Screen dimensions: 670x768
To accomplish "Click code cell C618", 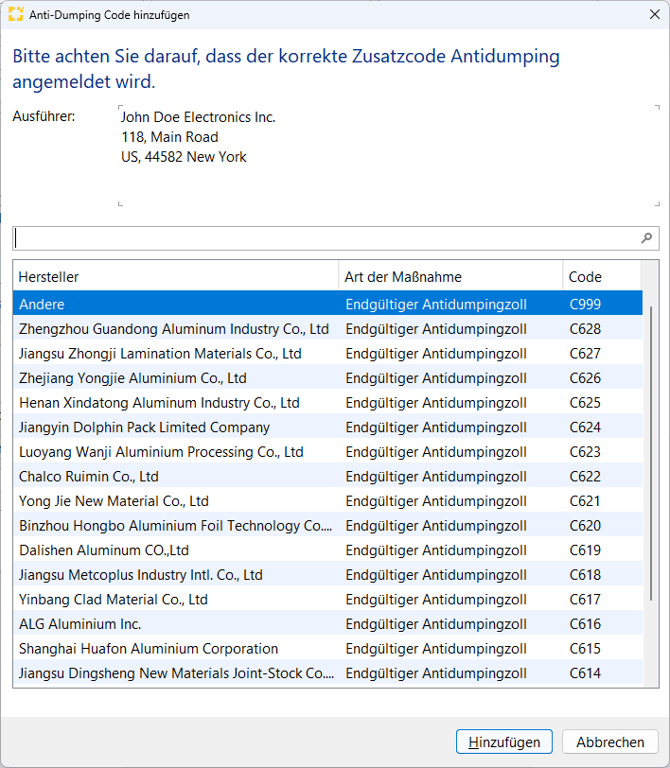I will pos(585,575).
